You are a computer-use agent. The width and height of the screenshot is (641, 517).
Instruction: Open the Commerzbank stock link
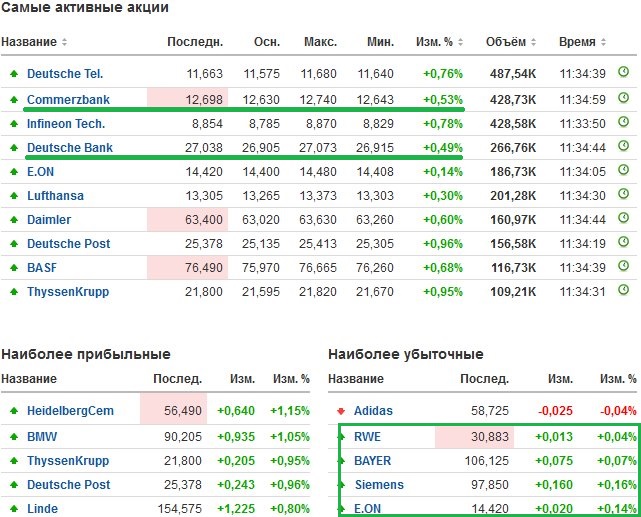click(66, 99)
